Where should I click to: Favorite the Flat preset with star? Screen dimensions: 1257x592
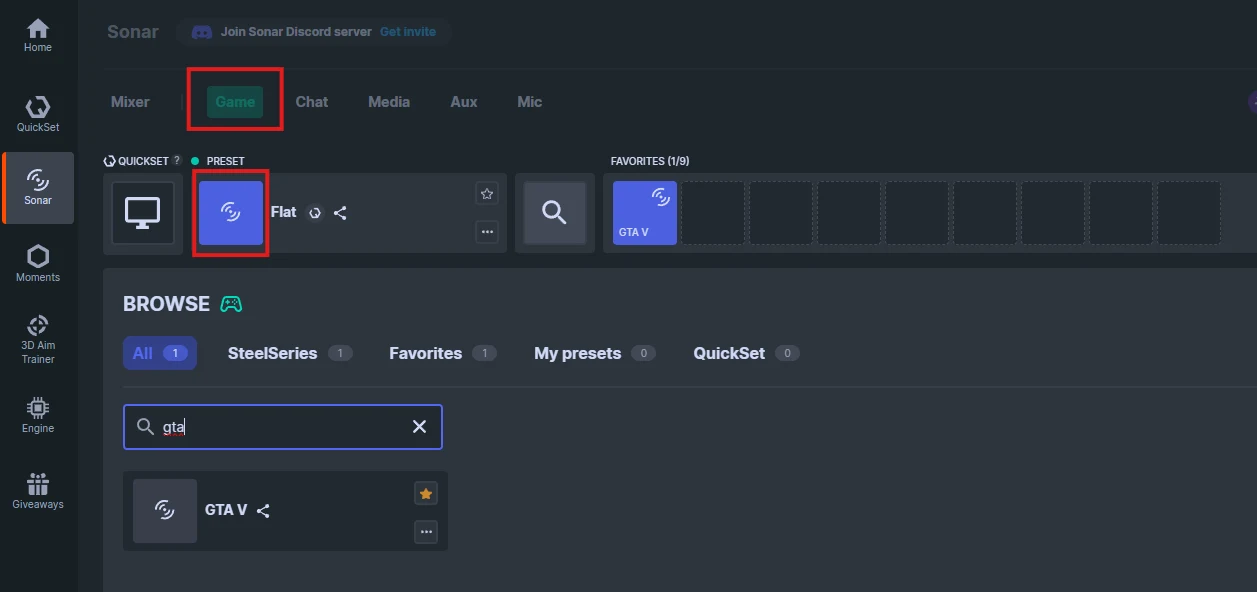487,193
